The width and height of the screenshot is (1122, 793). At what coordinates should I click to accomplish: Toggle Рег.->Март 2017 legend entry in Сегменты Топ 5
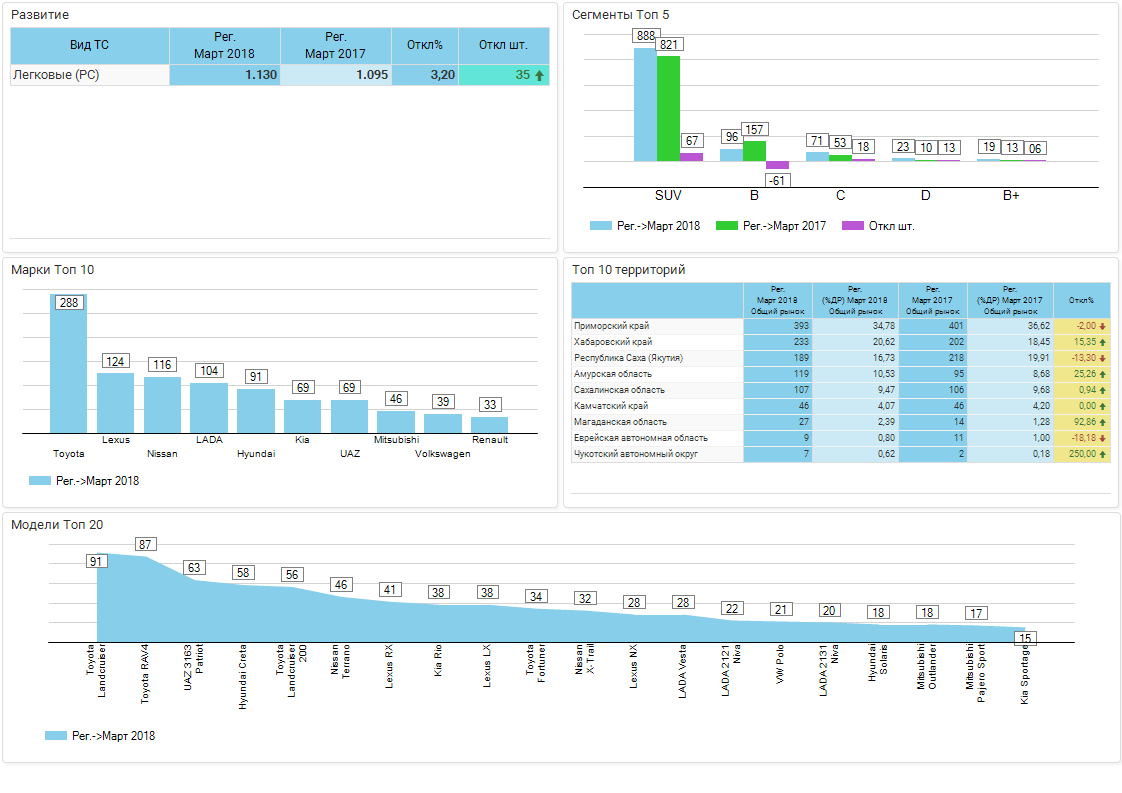point(771,226)
